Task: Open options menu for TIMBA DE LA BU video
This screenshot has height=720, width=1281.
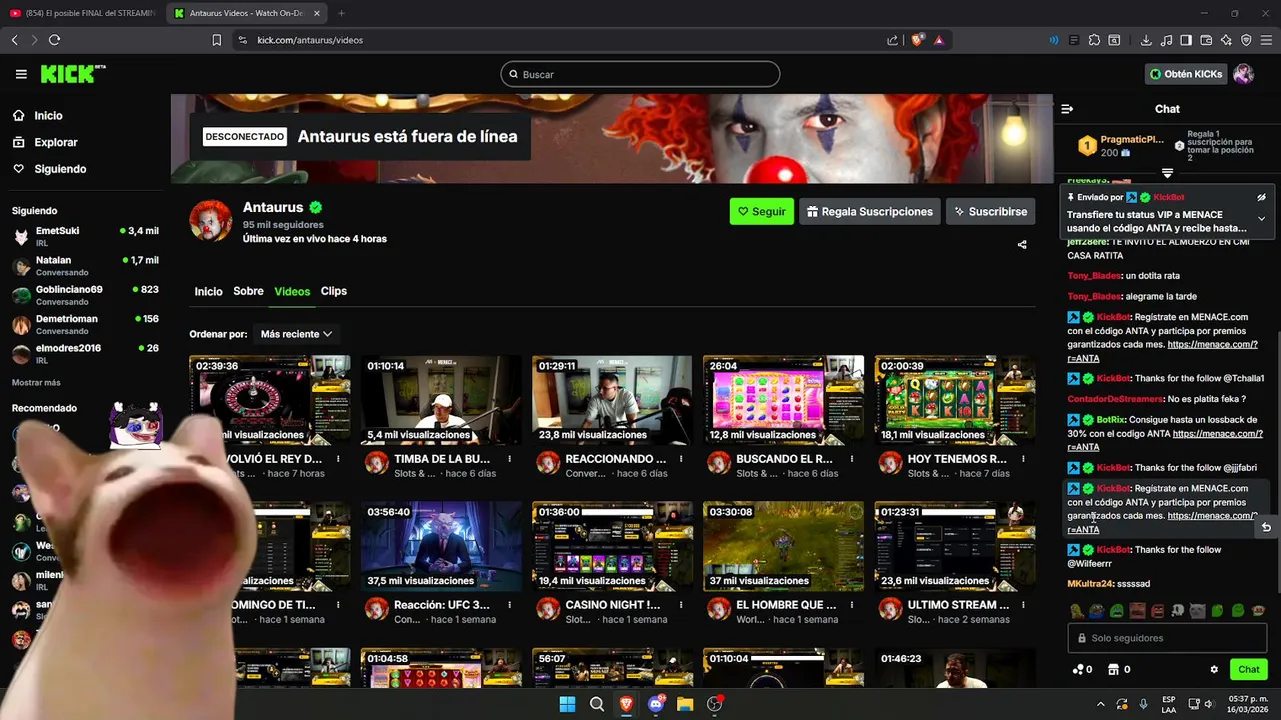Action: [510, 459]
